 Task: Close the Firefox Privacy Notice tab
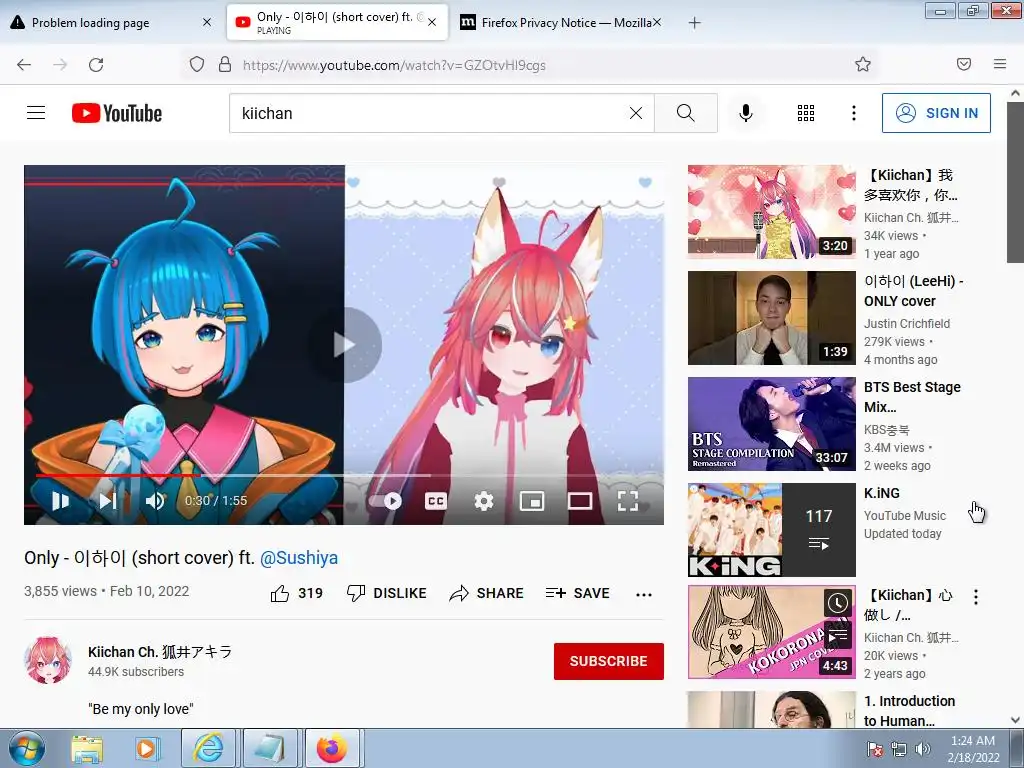click(x=657, y=22)
